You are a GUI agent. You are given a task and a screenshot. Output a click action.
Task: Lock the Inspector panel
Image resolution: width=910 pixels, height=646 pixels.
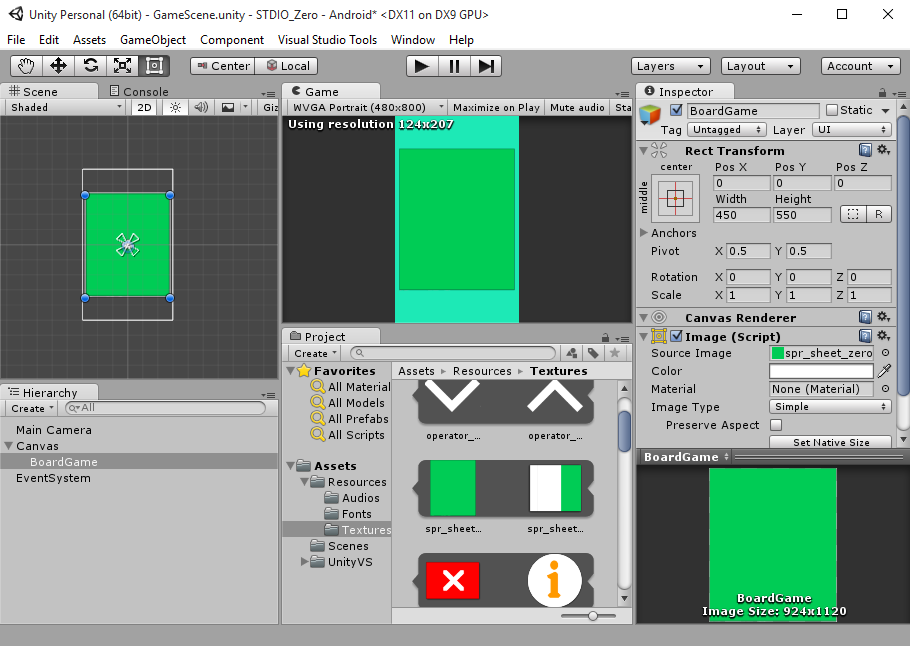(x=882, y=93)
